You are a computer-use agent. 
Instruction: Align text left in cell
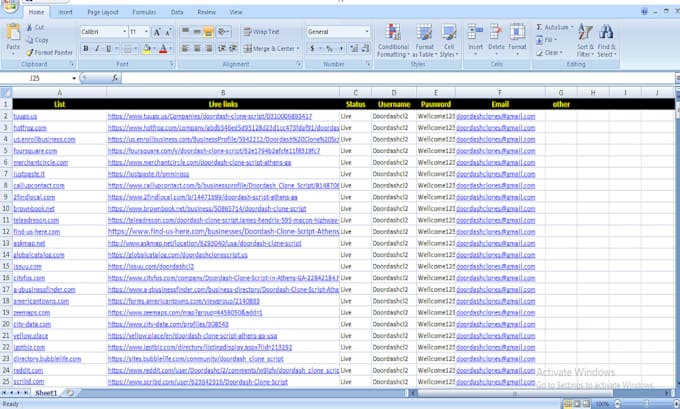pyautogui.click(x=185, y=48)
